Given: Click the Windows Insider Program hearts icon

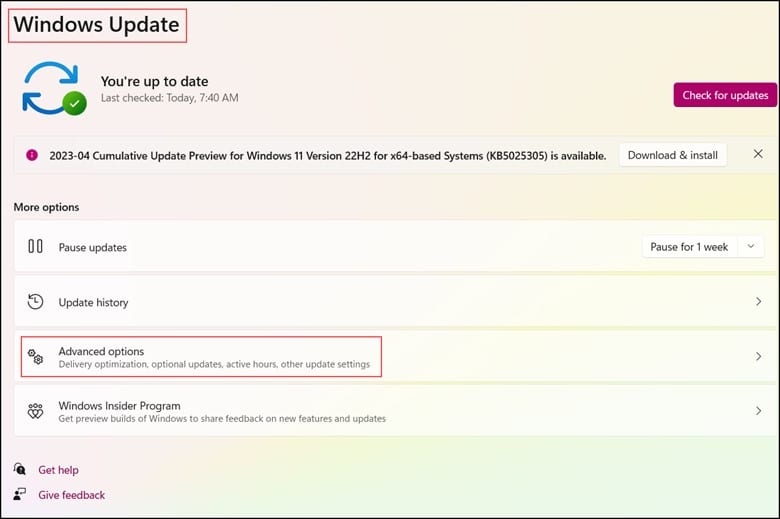Looking at the screenshot, I should pyautogui.click(x=35, y=411).
